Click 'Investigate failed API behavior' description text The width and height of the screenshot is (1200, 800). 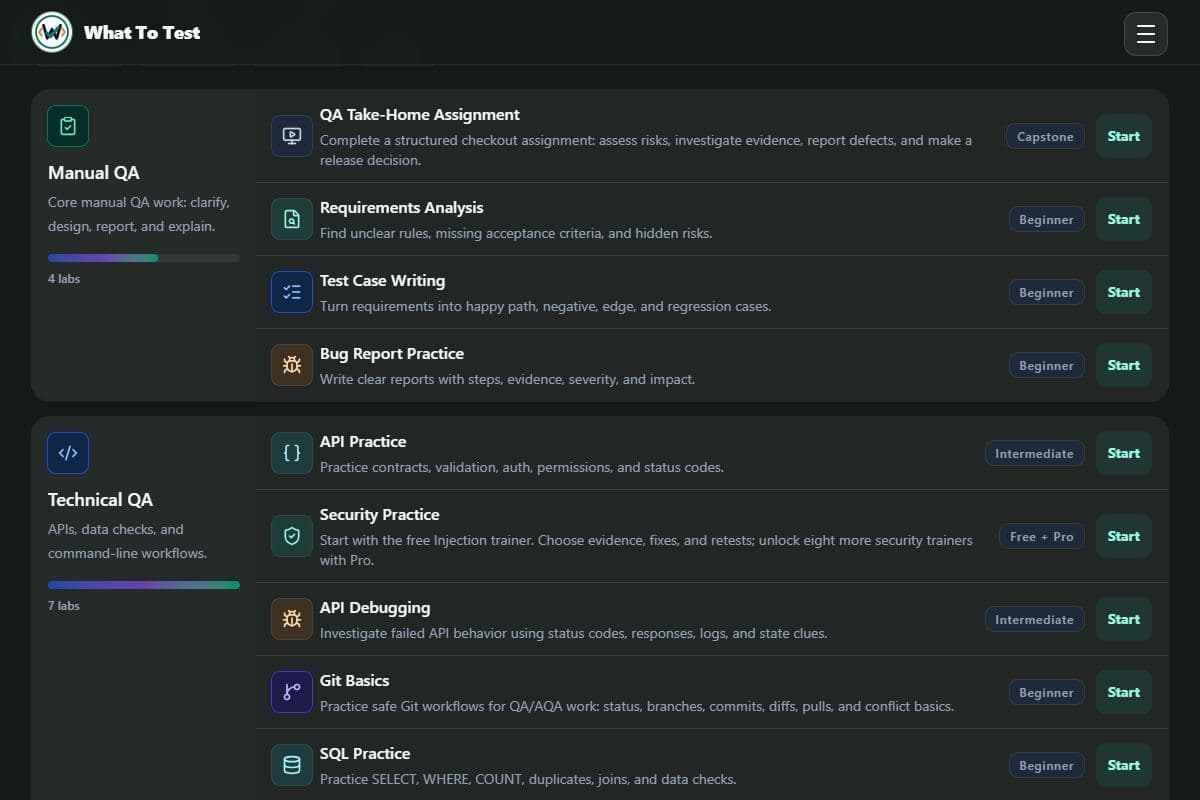[x=574, y=634]
